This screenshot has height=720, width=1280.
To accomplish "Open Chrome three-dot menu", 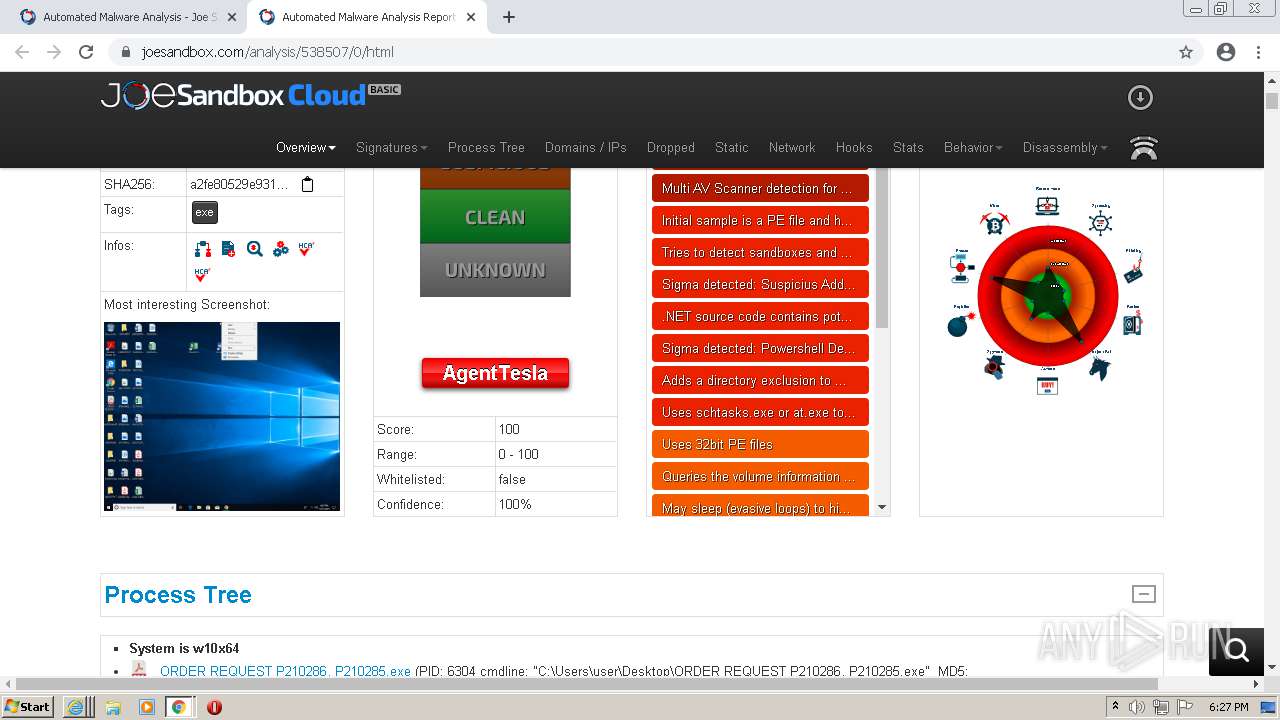I will tap(1258, 52).
